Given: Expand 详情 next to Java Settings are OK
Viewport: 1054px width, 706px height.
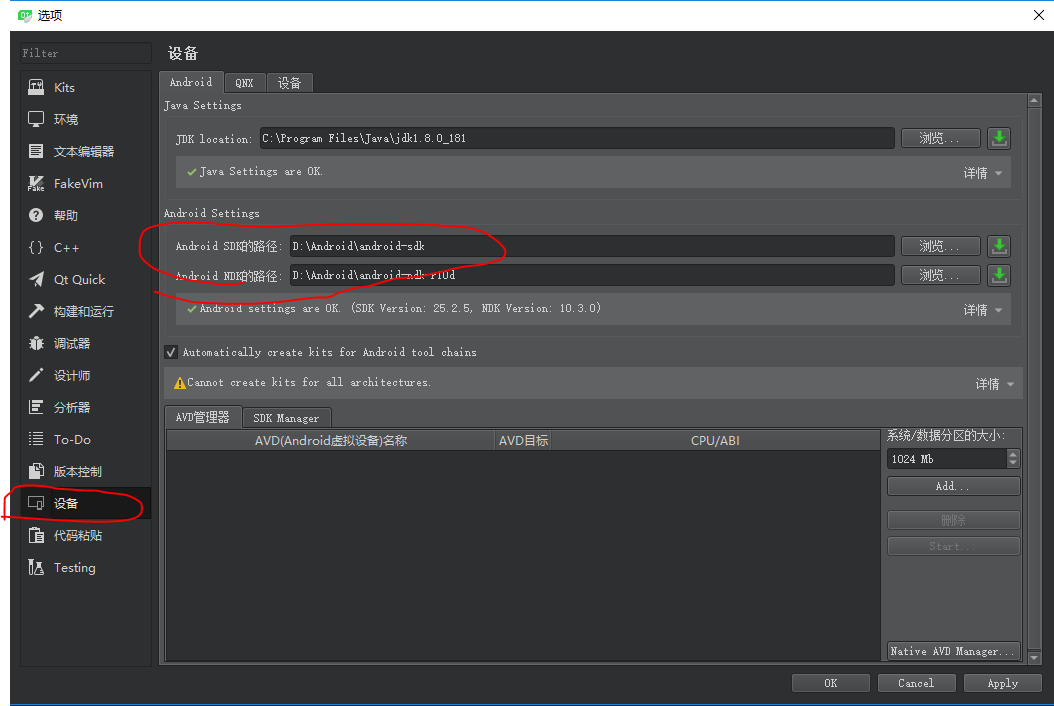Looking at the screenshot, I should point(982,172).
